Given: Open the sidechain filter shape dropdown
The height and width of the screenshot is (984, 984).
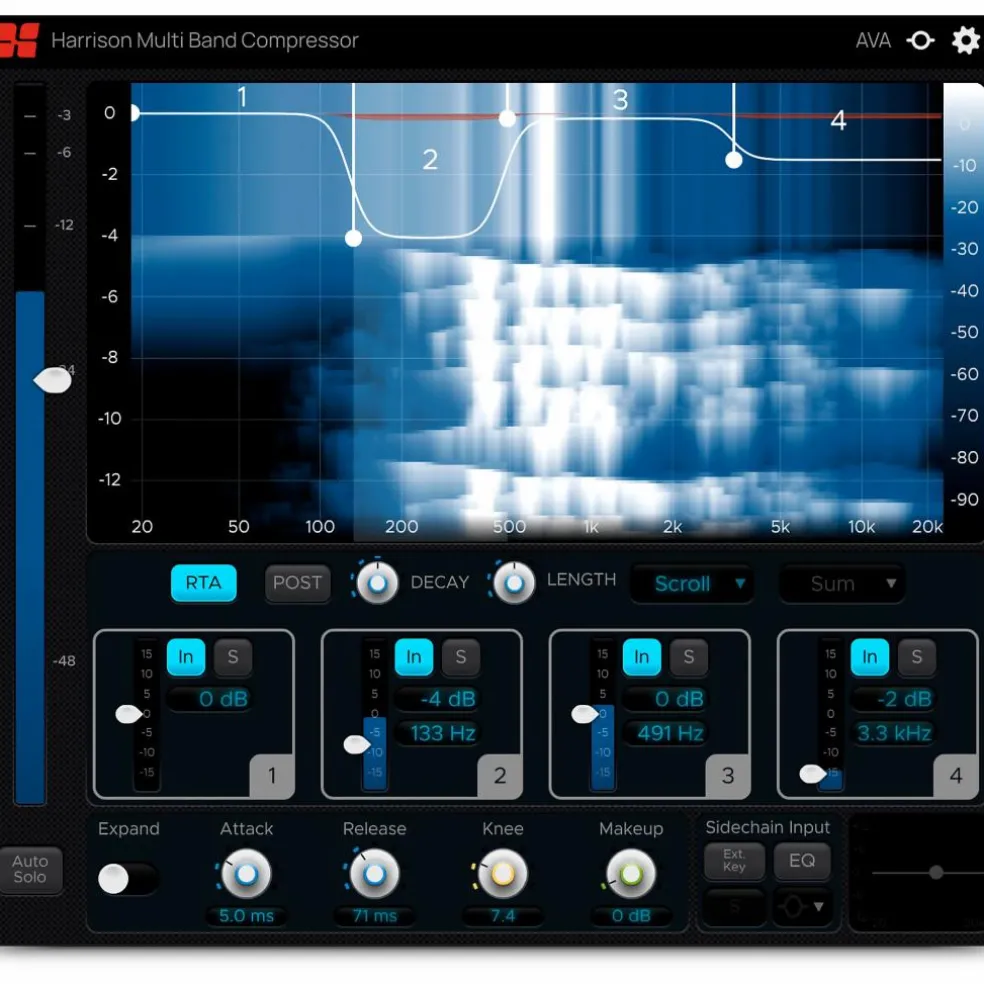Looking at the screenshot, I should (x=802, y=907).
